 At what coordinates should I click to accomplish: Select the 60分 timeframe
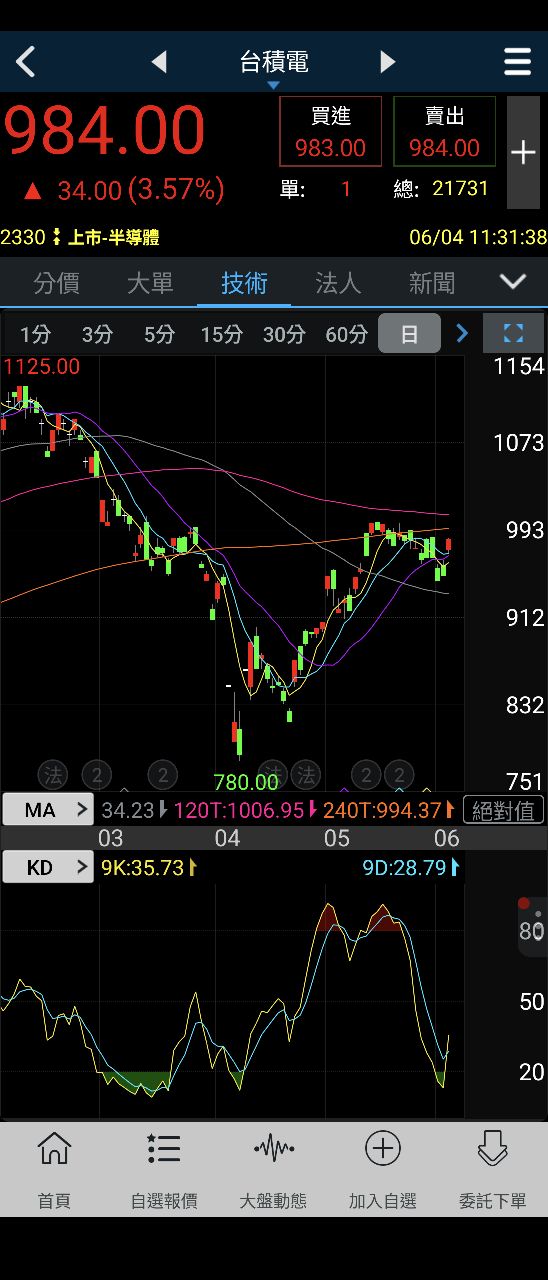346,334
